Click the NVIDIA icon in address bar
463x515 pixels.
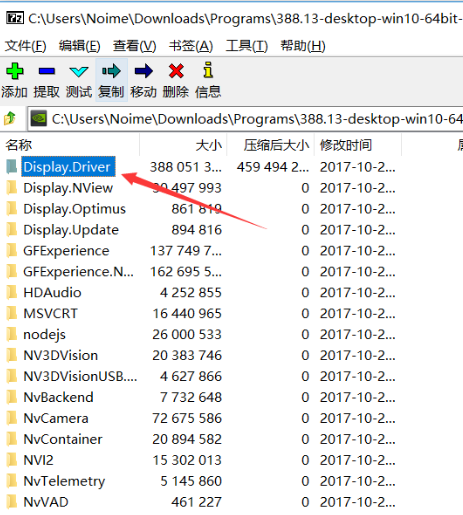coord(39,119)
